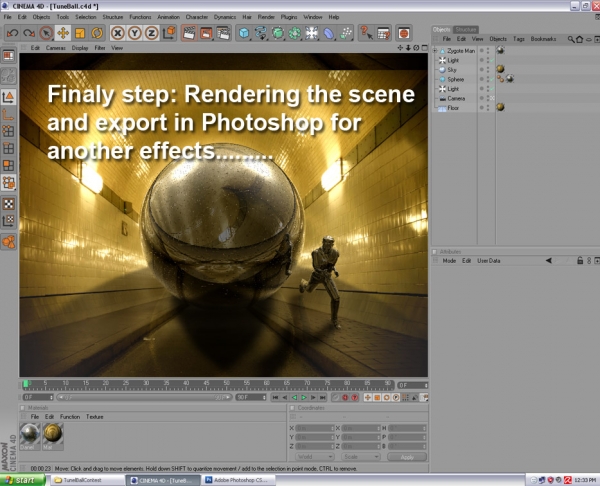Open the viewport Cameras menu
The image size is (600, 486).
coord(55,48)
